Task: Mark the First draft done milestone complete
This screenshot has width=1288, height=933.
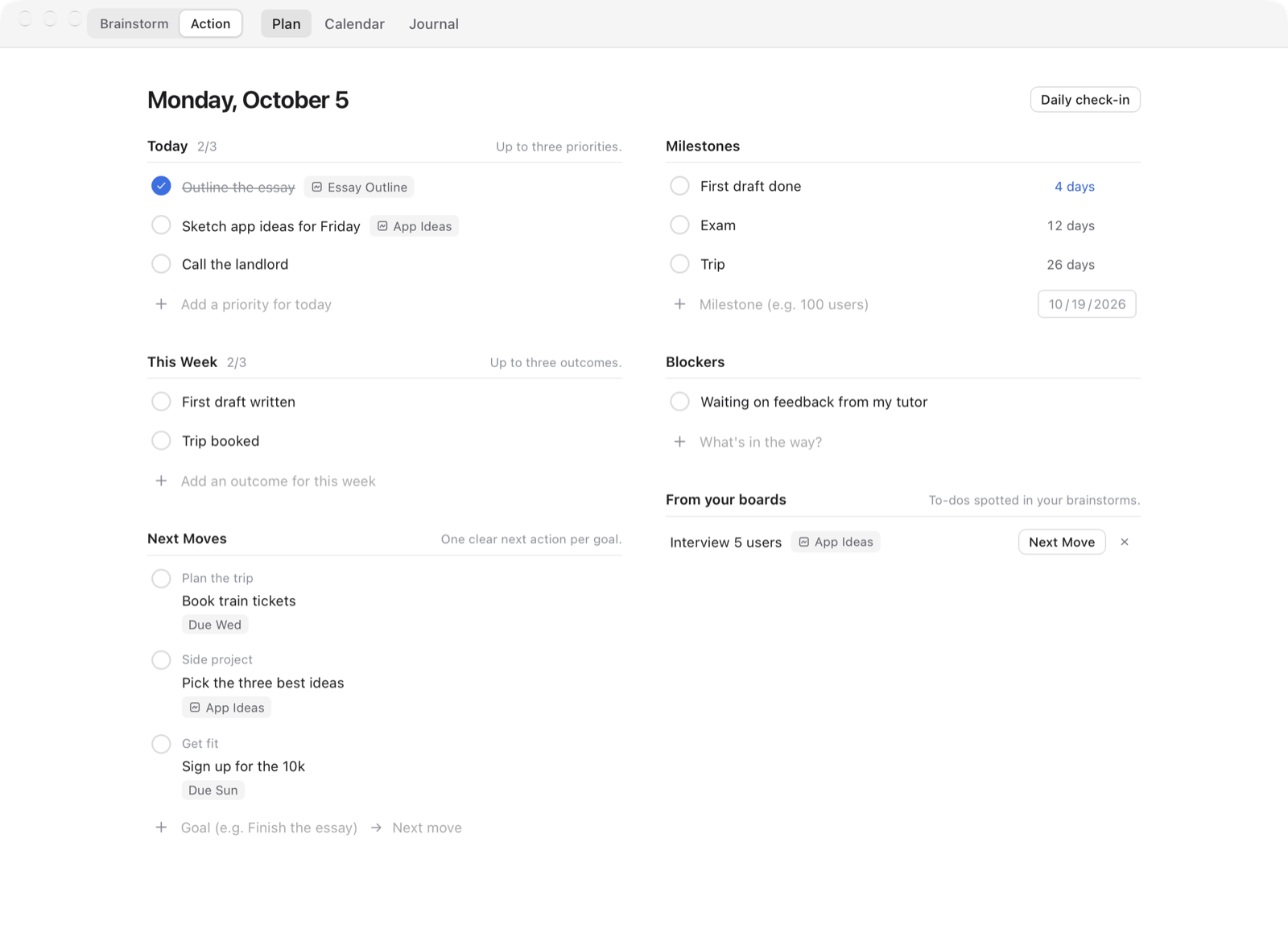Action: tap(679, 186)
